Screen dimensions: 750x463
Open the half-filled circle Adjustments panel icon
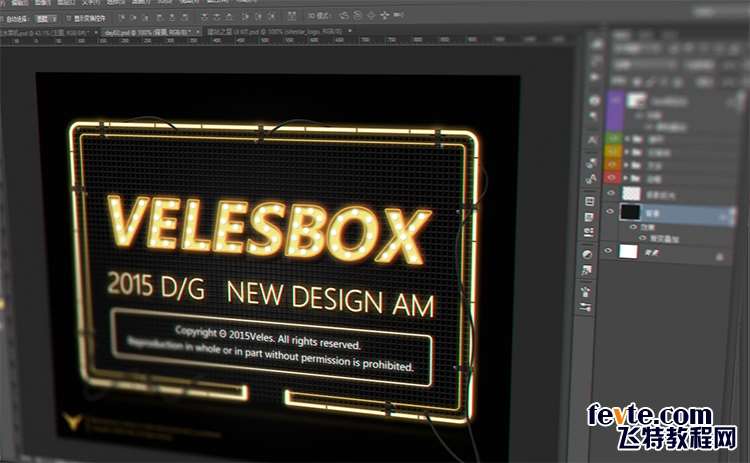click(x=587, y=254)
